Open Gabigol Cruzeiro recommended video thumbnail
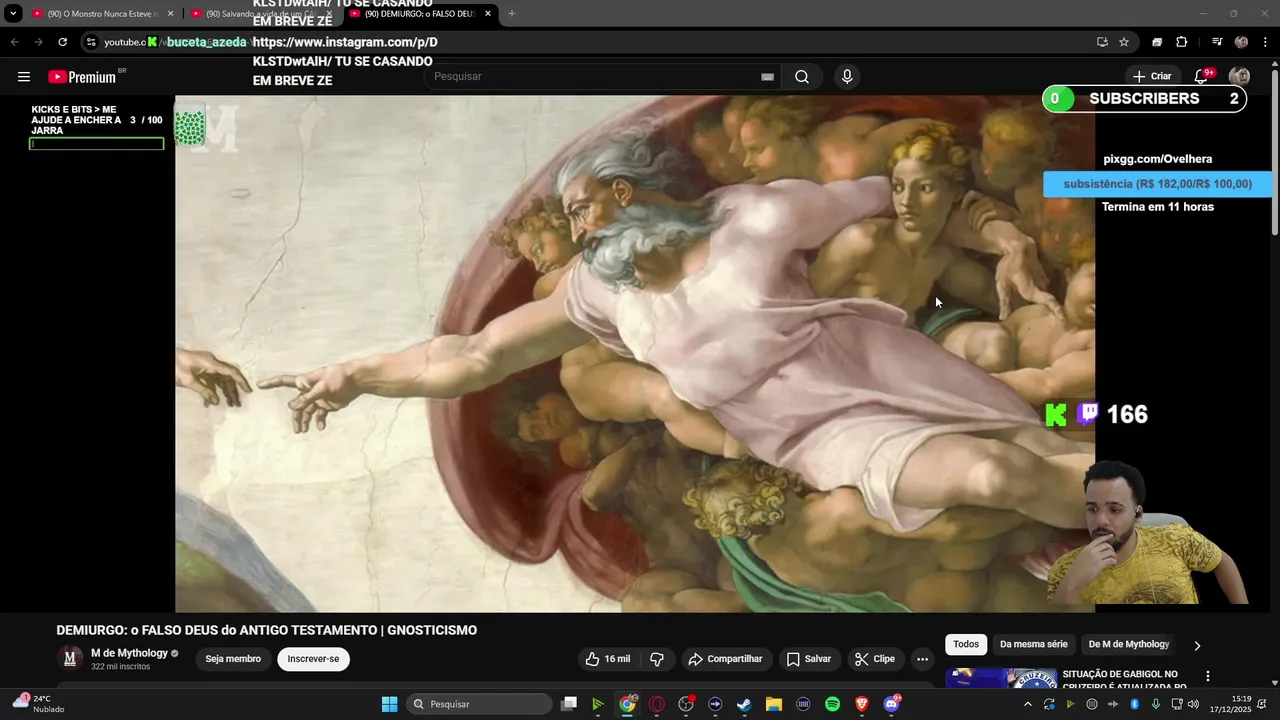Screen dimensions: 1280x720 1001,679
